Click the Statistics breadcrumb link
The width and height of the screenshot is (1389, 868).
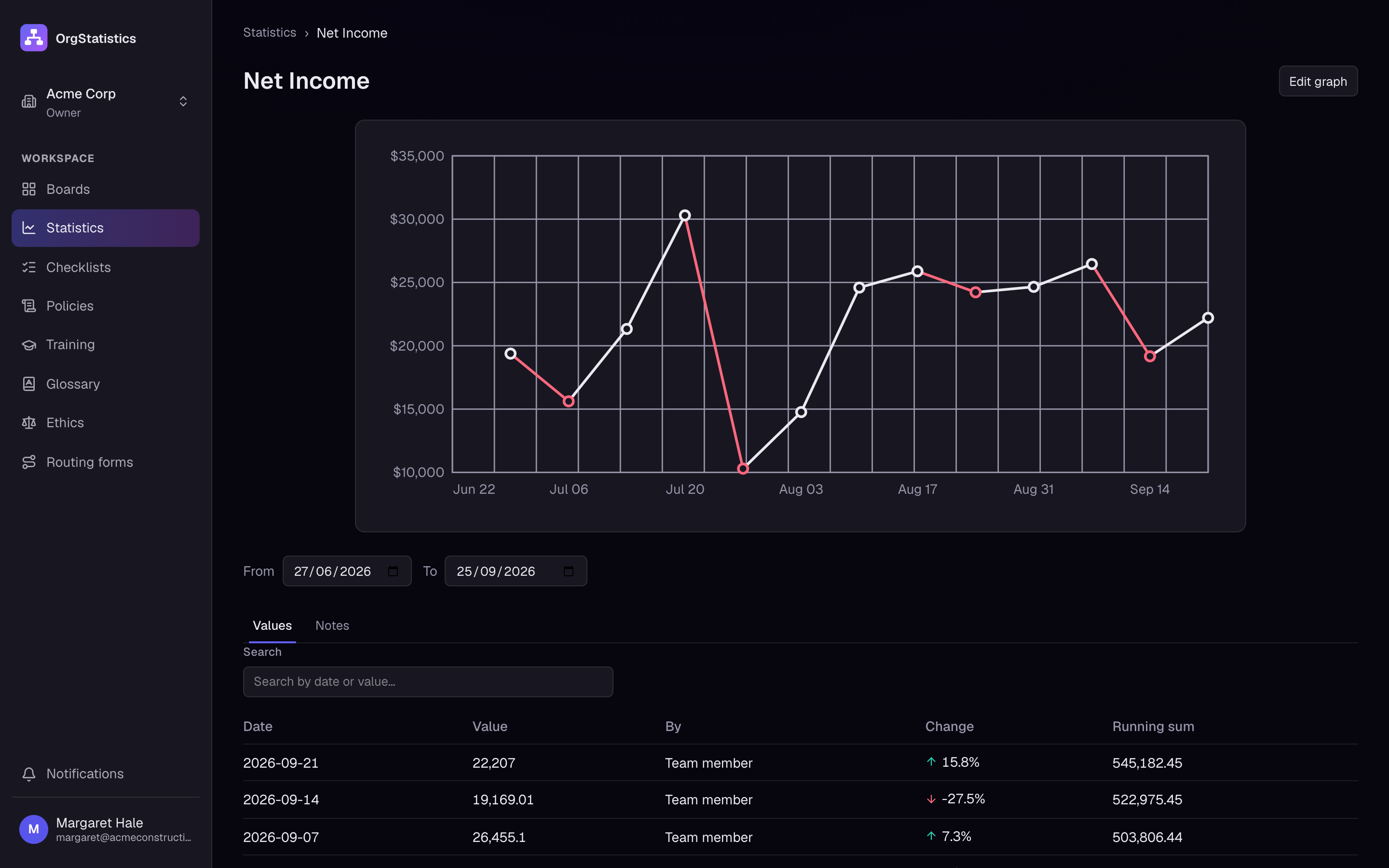270,33
